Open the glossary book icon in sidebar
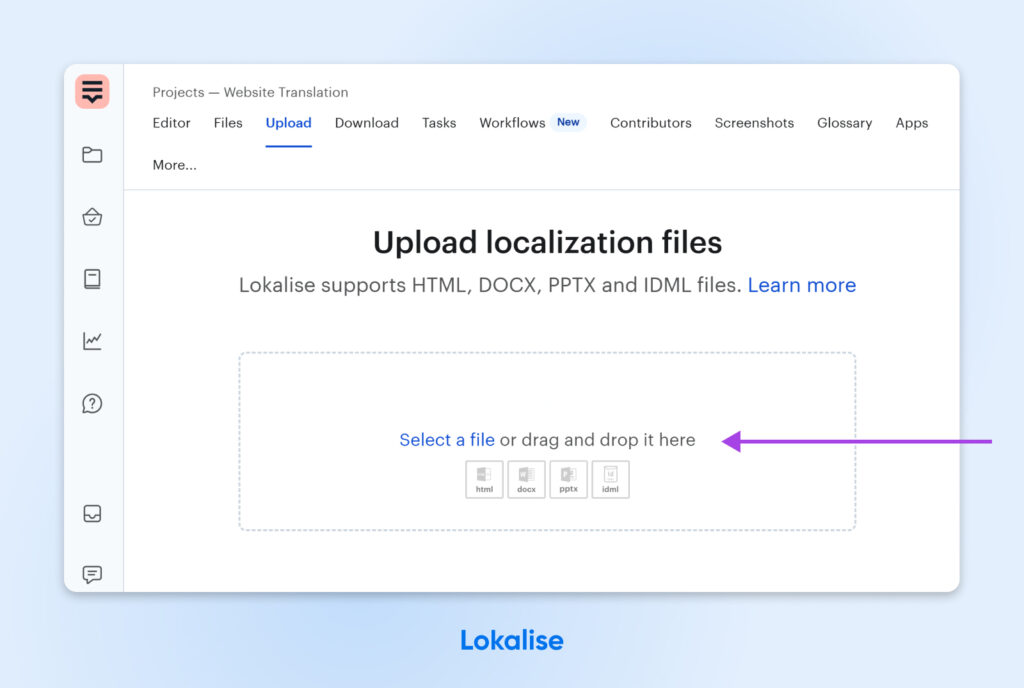This screenshot has width=1024, height=688. (92, 279)
